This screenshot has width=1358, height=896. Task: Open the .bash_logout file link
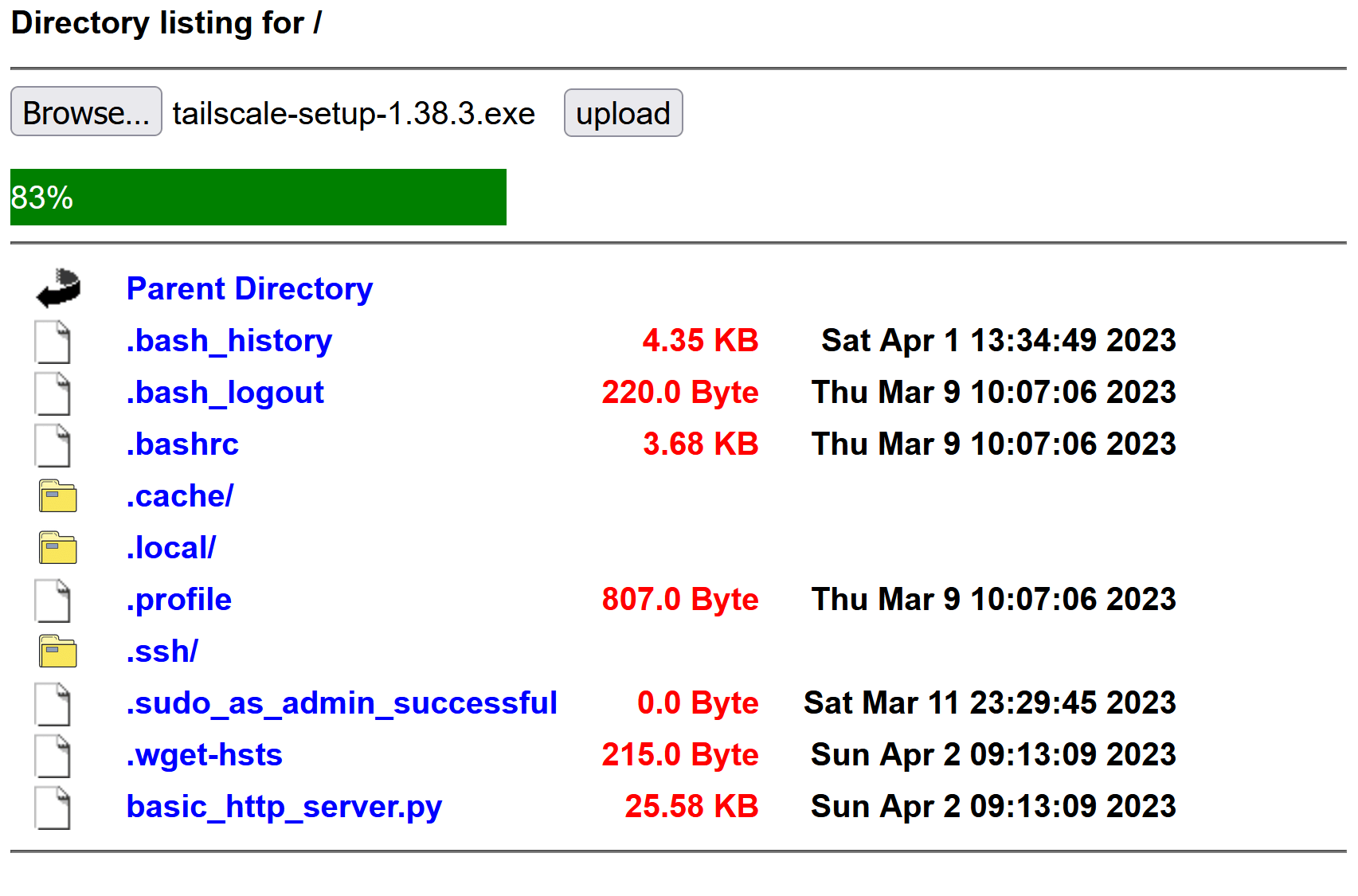click(225, 392)
